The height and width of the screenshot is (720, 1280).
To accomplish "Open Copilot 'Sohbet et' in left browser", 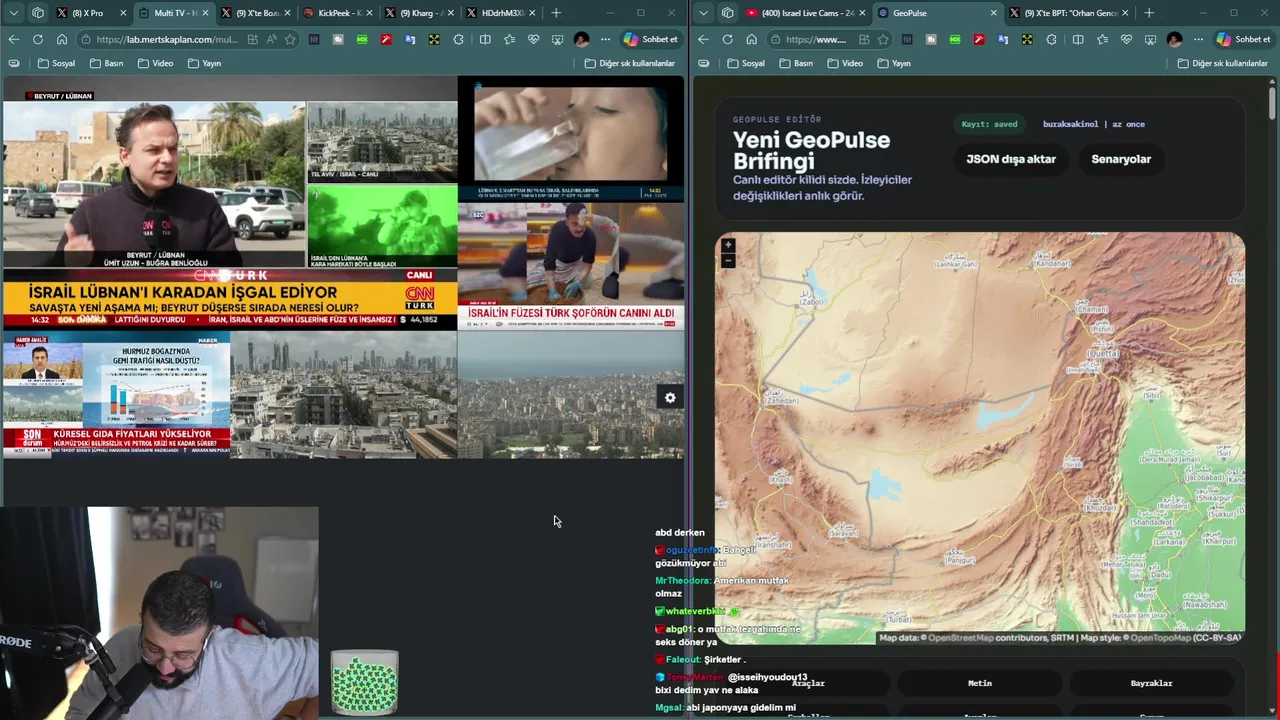I will tap(650, 39).
